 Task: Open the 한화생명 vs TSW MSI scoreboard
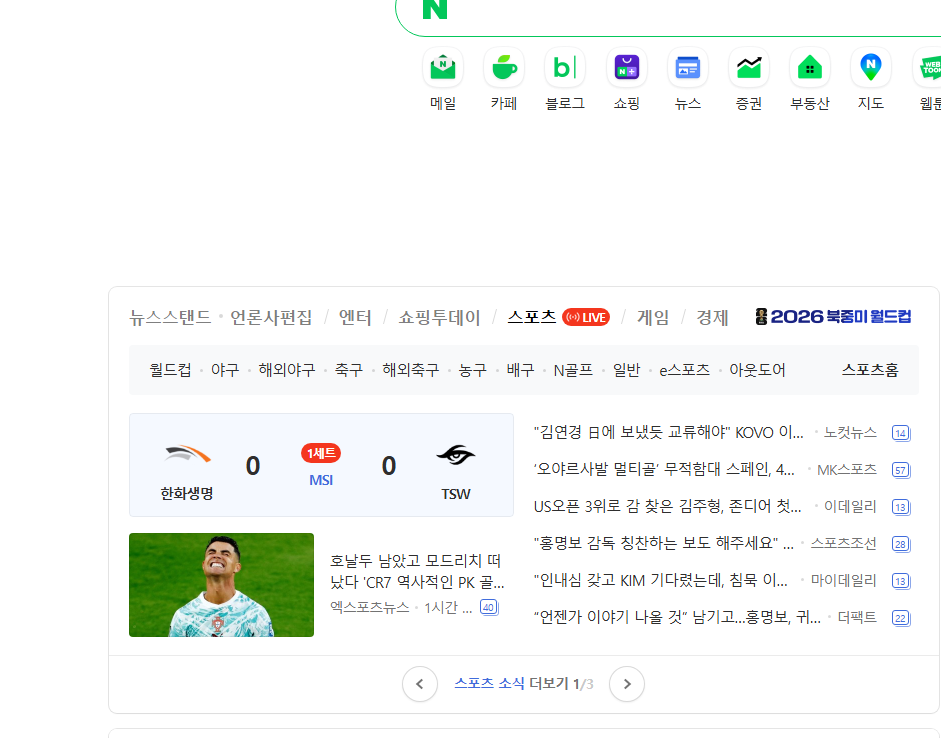pos(321,465)
